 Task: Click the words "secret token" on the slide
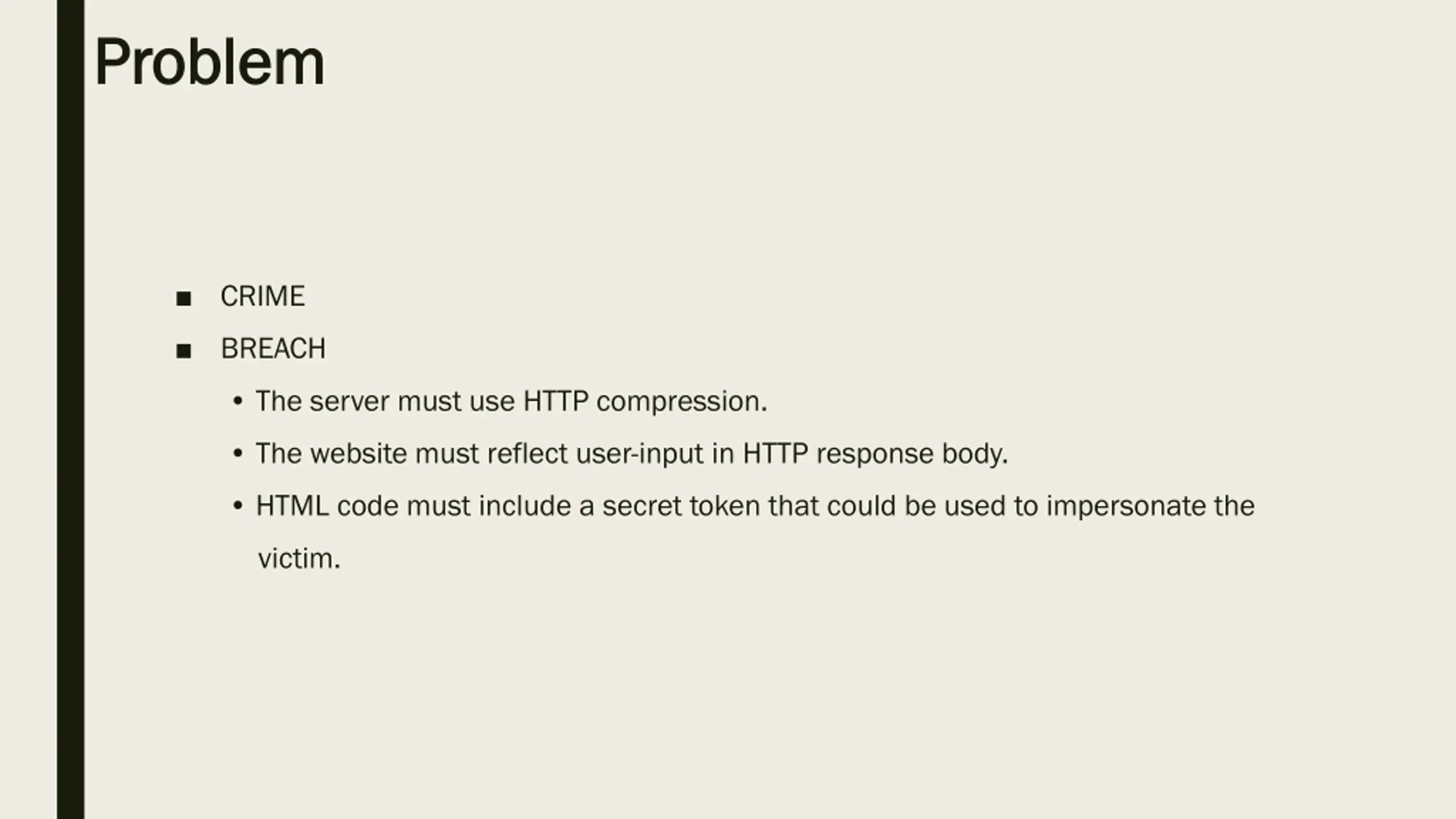(x=681, y=506)
